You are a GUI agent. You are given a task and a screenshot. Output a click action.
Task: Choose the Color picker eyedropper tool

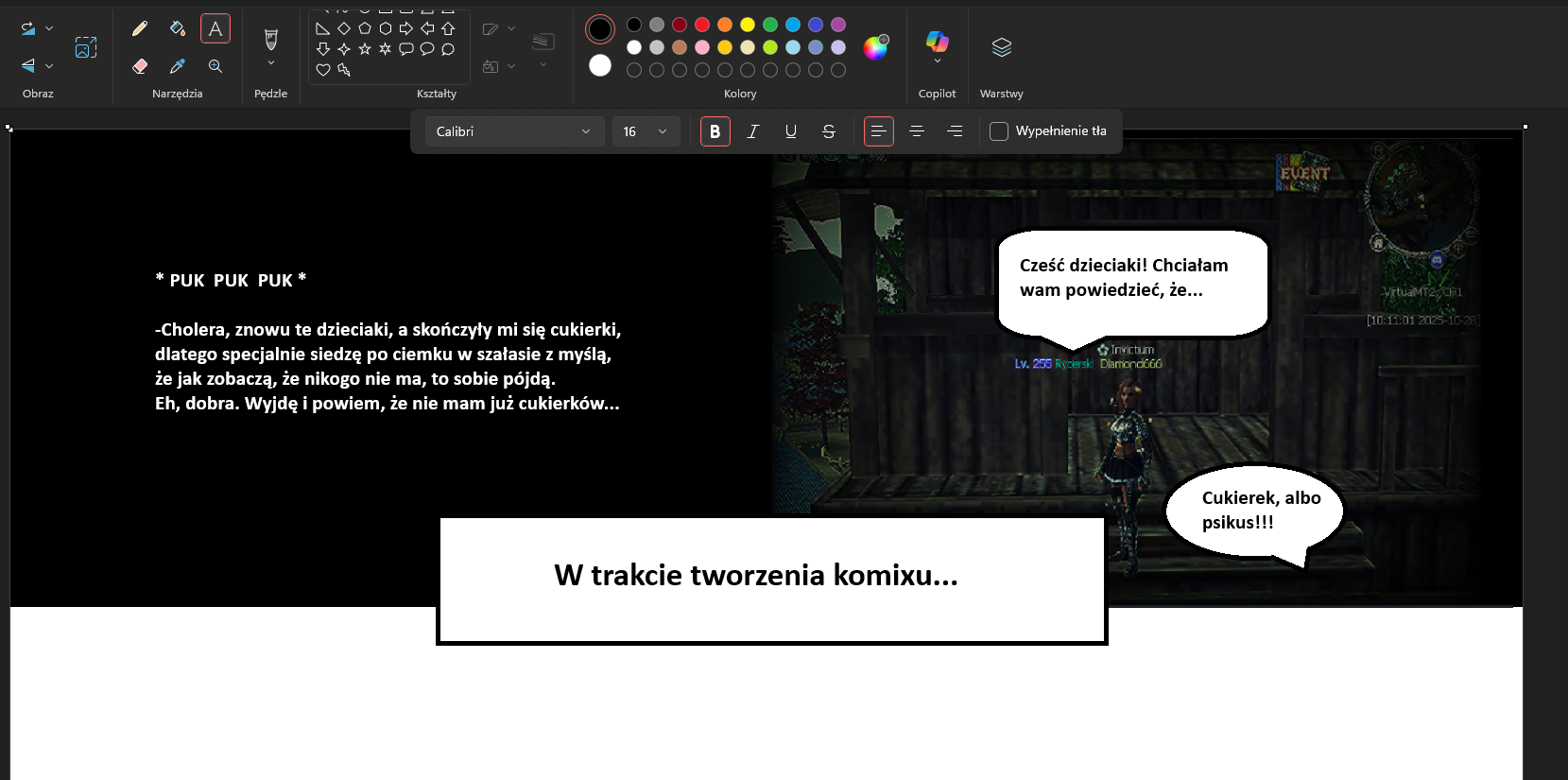pyautogui.click(x=178, y=66)
